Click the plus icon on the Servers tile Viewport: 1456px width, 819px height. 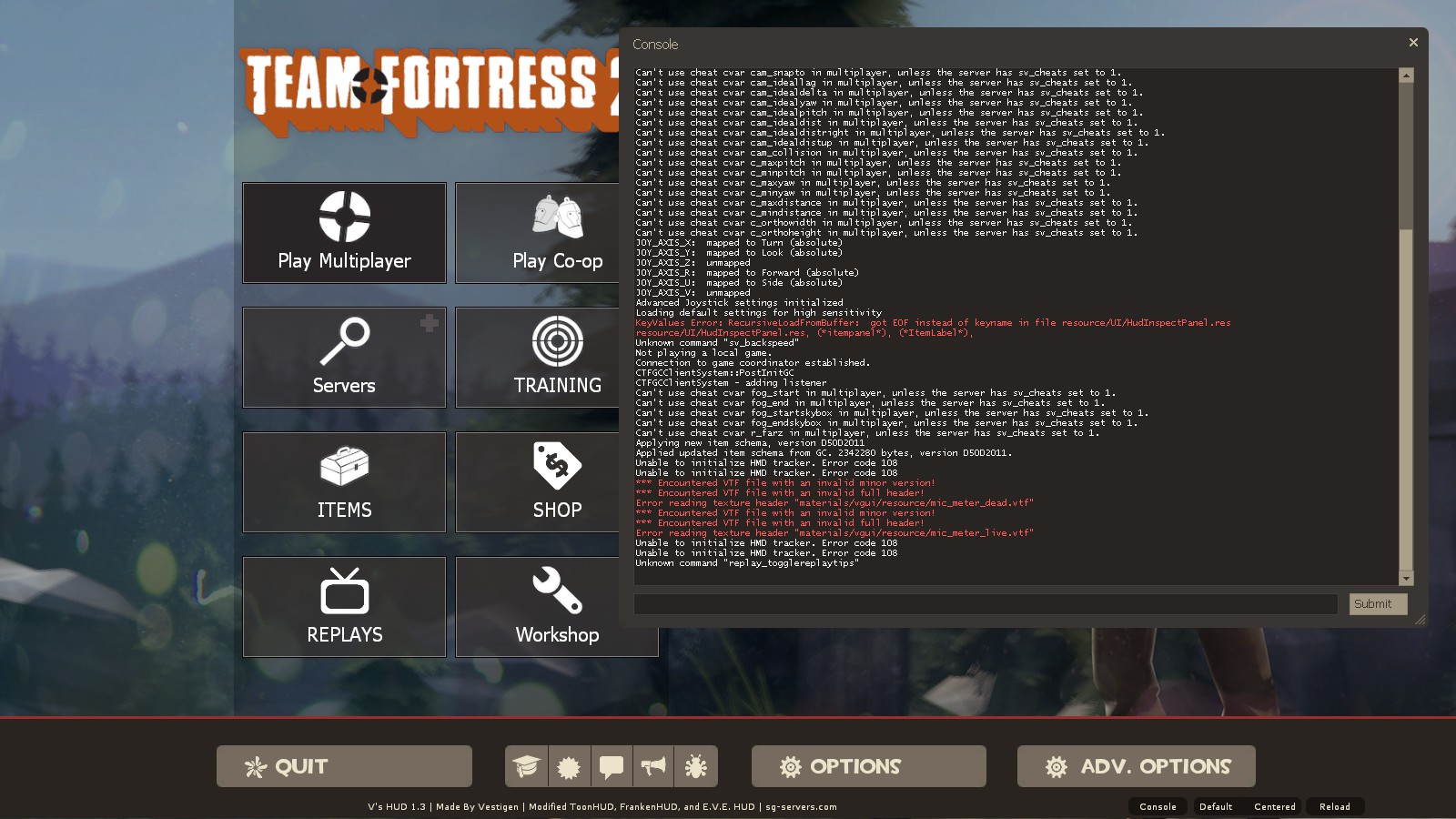(430, 322)
